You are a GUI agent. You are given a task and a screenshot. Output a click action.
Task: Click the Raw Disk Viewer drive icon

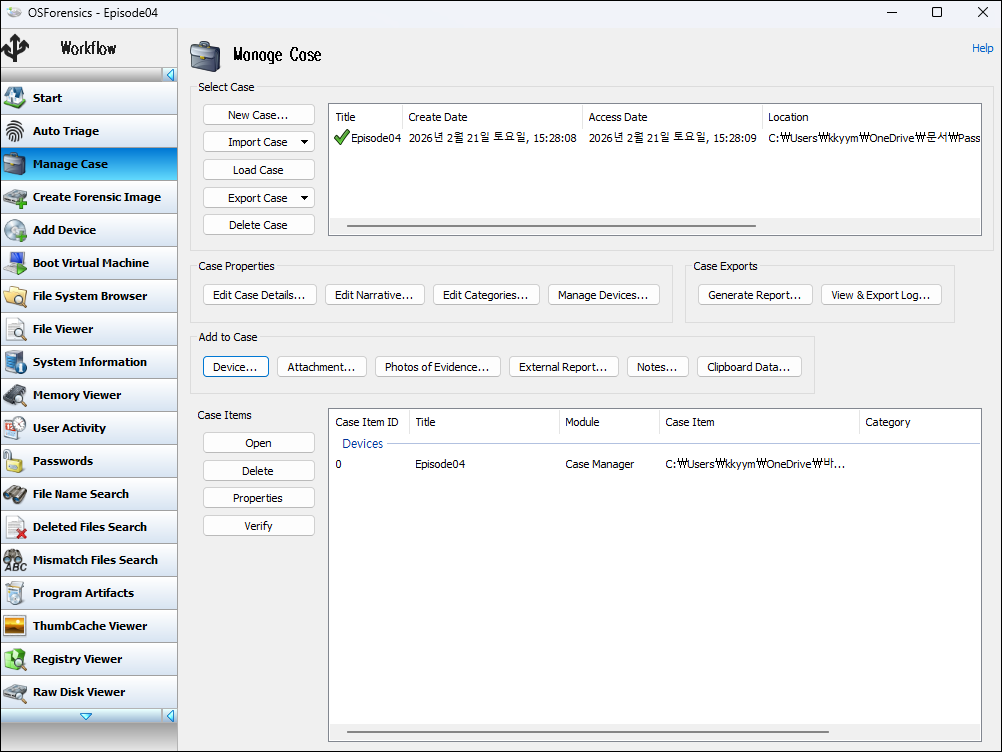click(15, 693)
